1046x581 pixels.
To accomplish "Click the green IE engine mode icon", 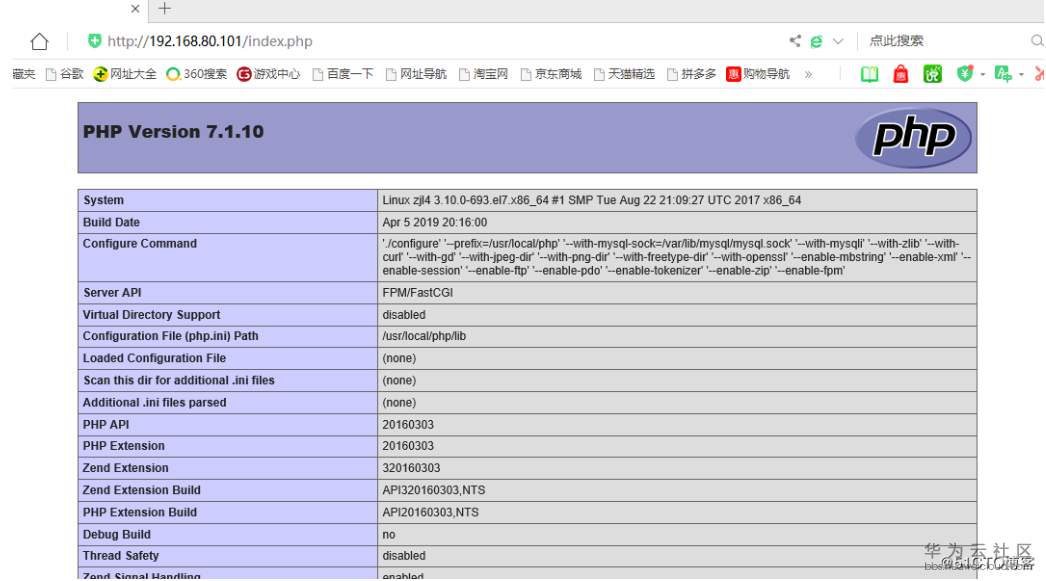I will (x=816, y=41).
